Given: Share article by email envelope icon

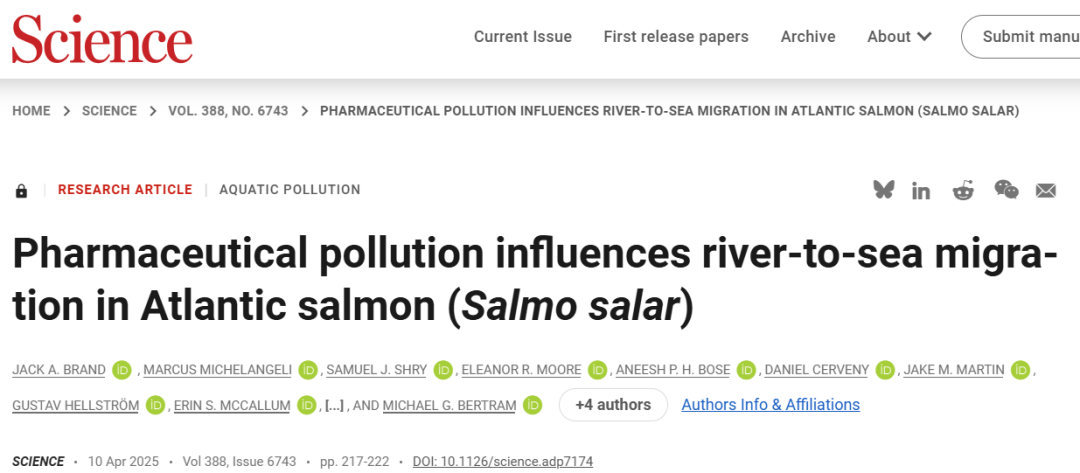Looking at the screenshot, I should pos(1046,191).
